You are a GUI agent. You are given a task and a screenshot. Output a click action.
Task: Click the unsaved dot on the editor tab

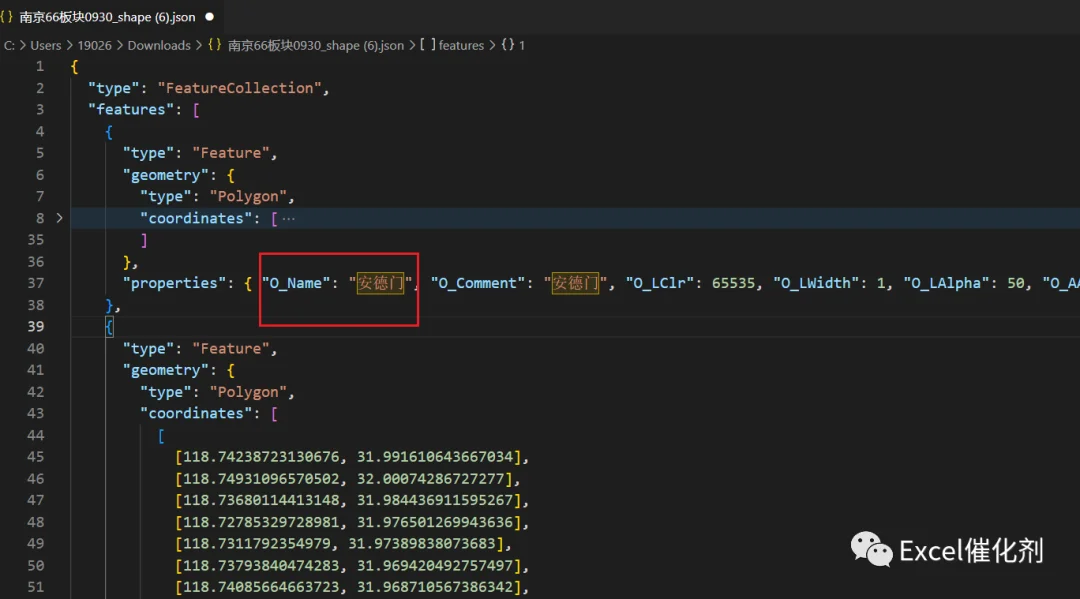pos(209,17)
